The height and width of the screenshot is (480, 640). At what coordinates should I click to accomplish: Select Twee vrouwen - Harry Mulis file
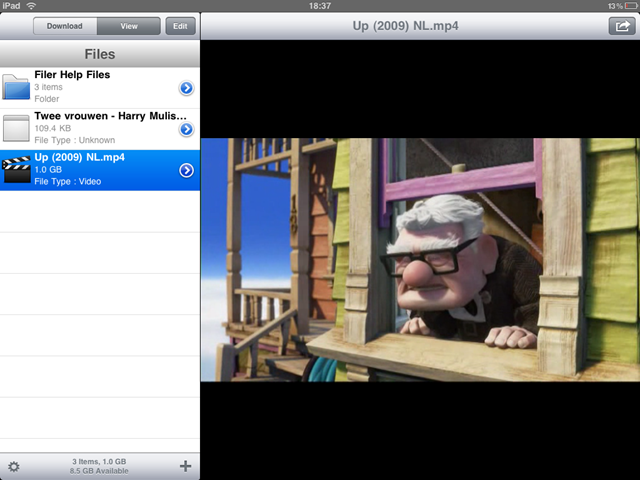[x=100, y=128]
